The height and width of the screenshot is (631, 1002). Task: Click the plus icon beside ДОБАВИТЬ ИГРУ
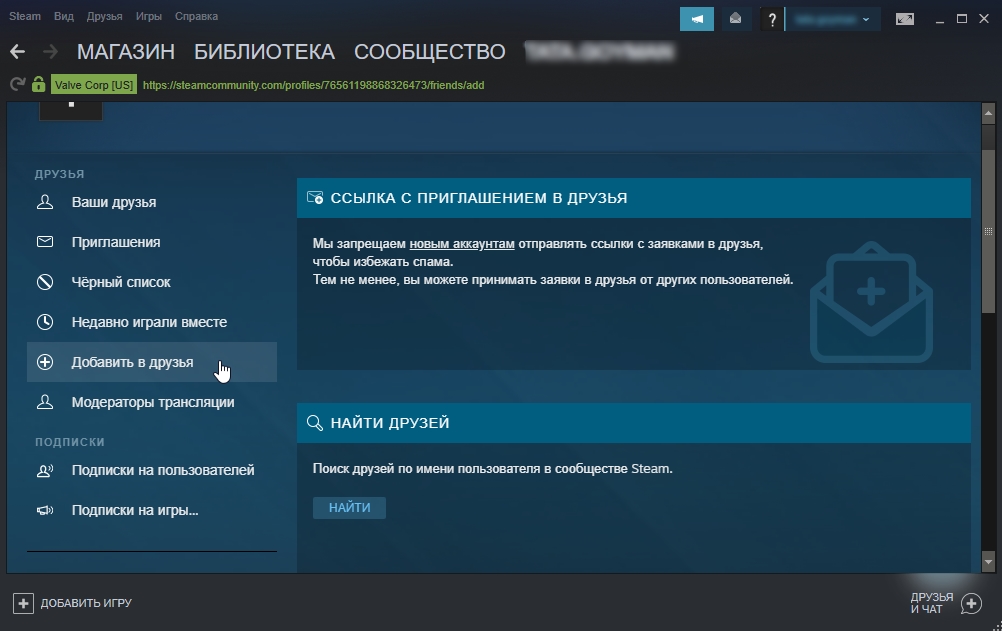[x=23, y=603]
